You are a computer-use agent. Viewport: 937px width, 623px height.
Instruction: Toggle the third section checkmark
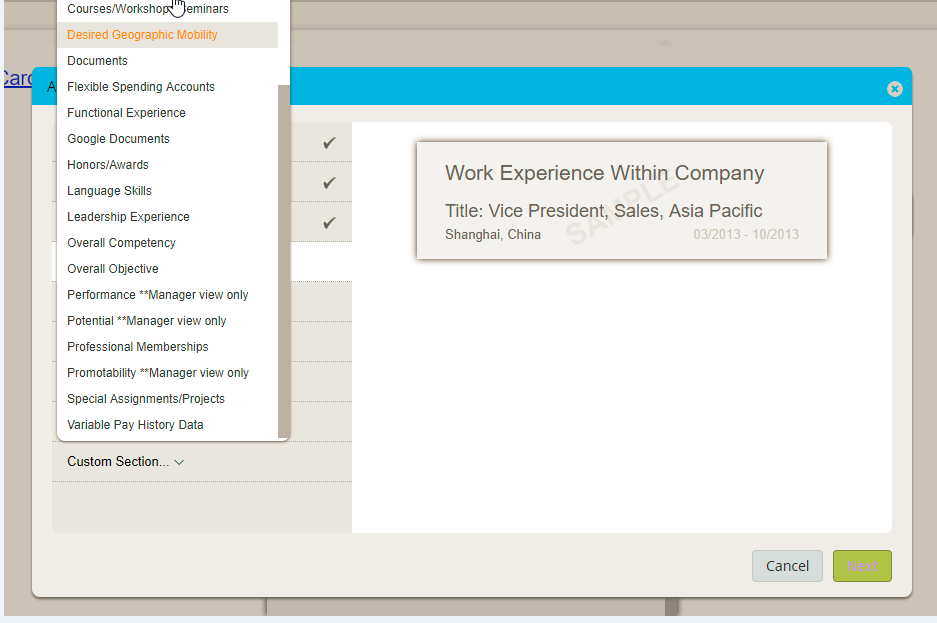coord(329,223)
